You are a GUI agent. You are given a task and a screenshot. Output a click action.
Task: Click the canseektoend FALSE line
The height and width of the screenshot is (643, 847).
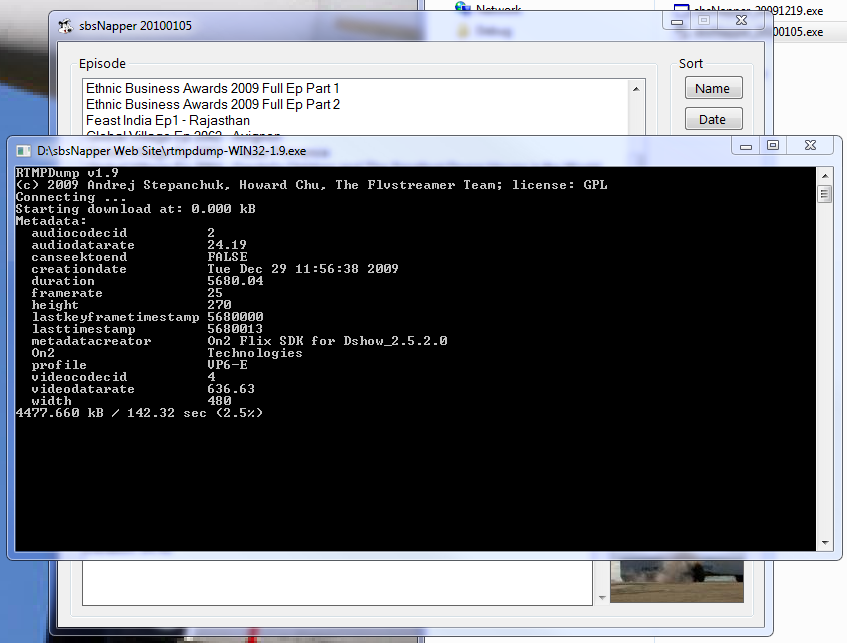[139, 257]
